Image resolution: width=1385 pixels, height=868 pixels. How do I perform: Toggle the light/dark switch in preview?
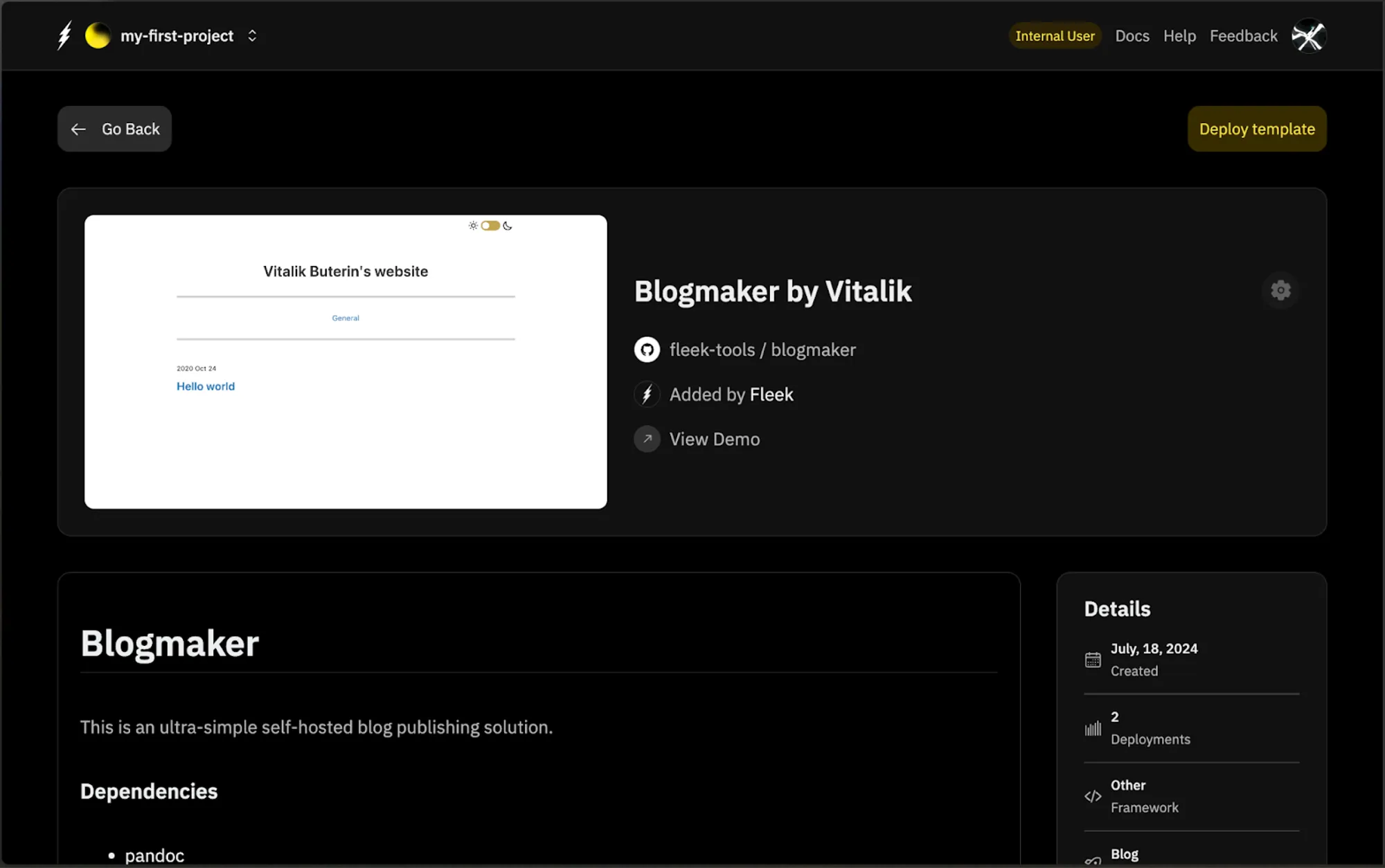click(x=490, y=226)
